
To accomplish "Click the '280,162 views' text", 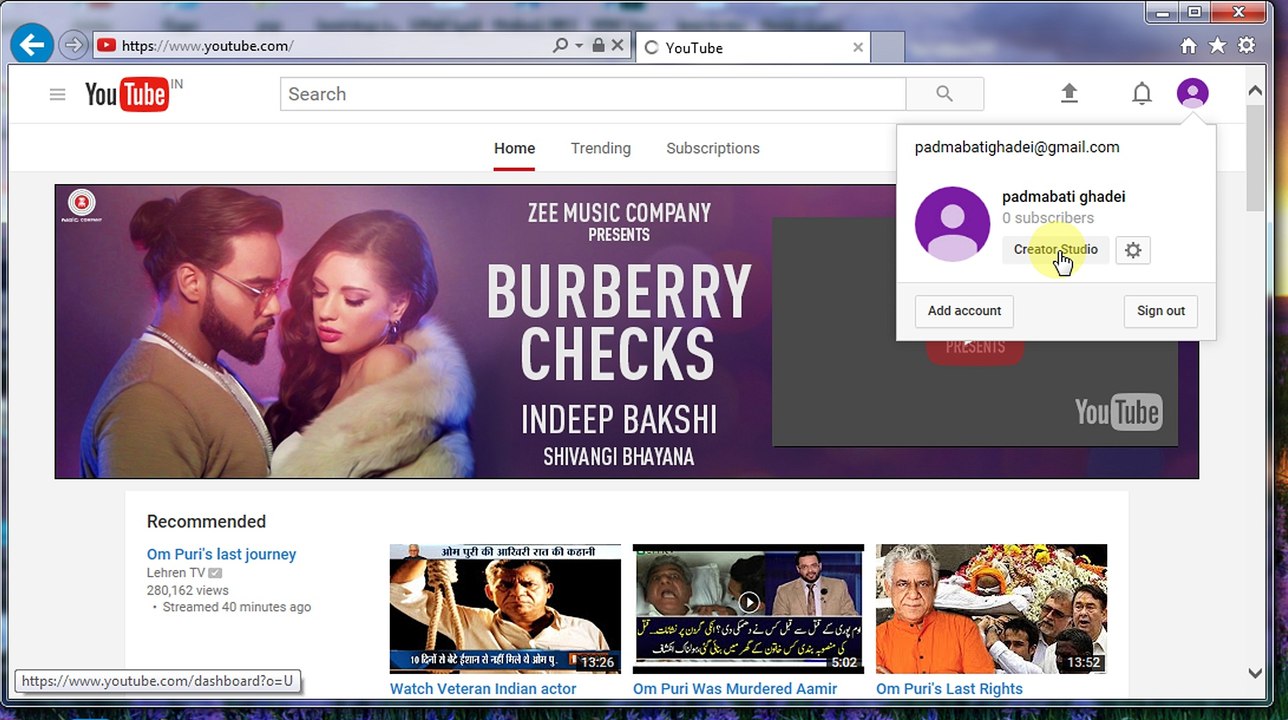I will pos(188,590).
